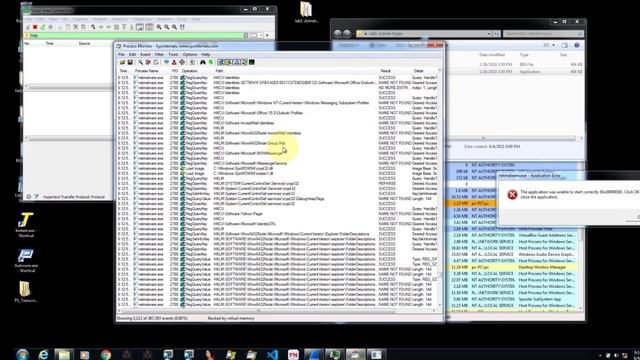Click Forward arrow in Explorer window
This screenshot has width=640, height=360.
coord(347,33)
